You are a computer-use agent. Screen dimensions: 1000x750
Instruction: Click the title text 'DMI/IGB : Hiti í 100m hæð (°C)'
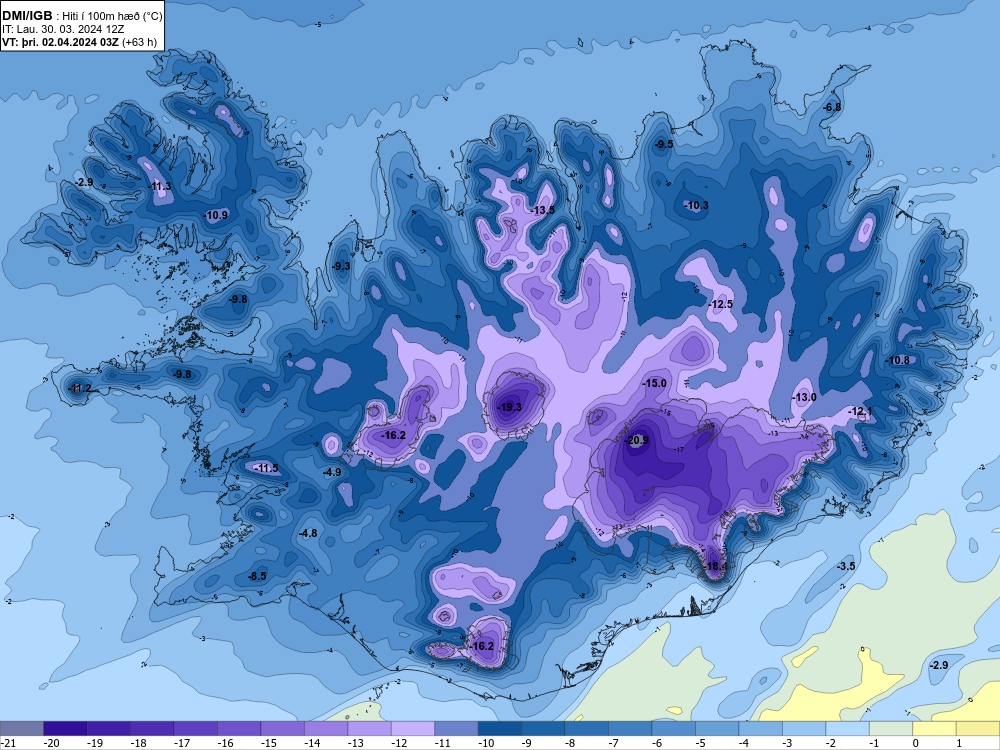[x=82, y=16]
